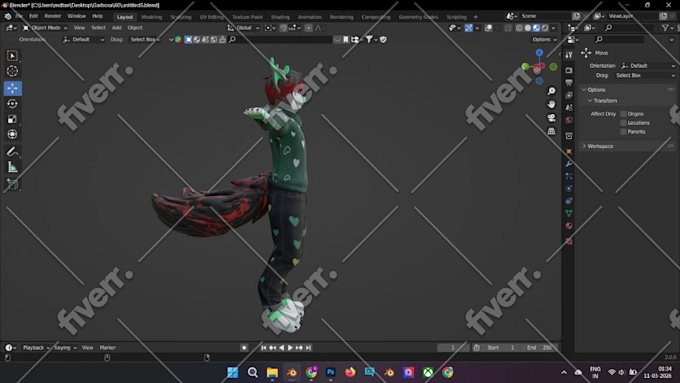This screenshot has height=383, width=680.
Task: Add a new workspace tab with plus
Action: coord(475,17)
